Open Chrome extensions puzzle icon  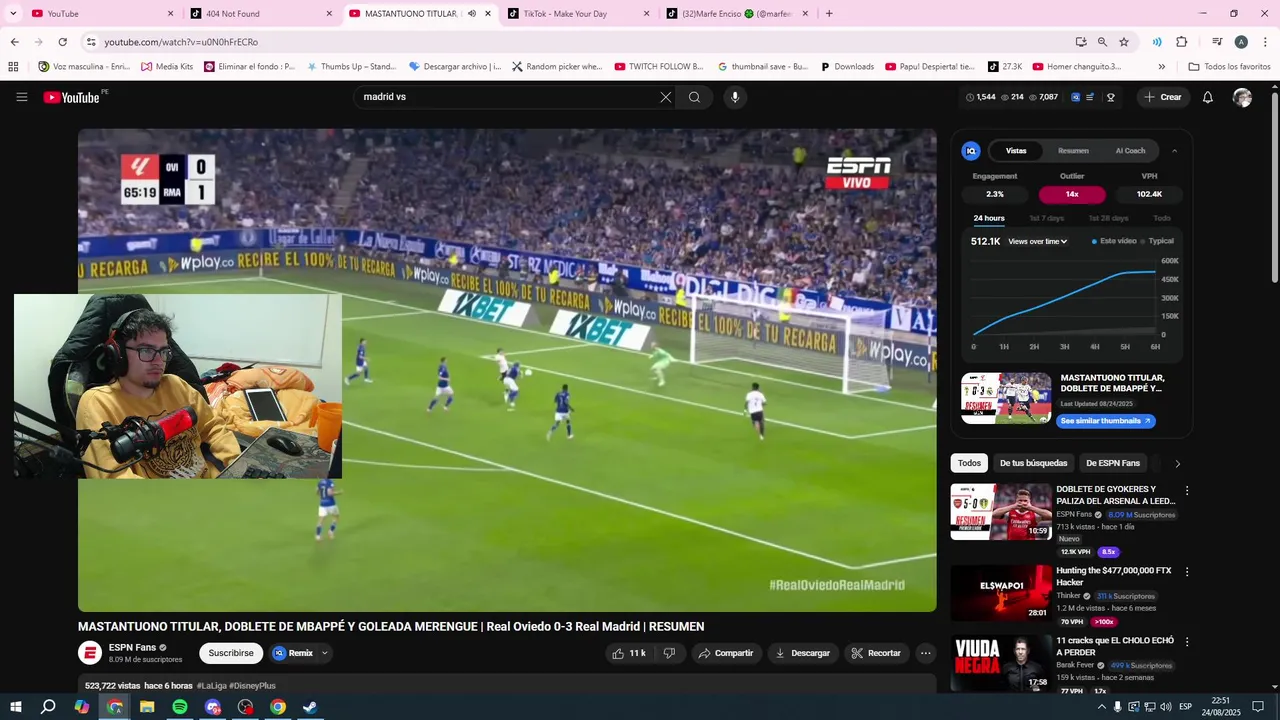1181,42
